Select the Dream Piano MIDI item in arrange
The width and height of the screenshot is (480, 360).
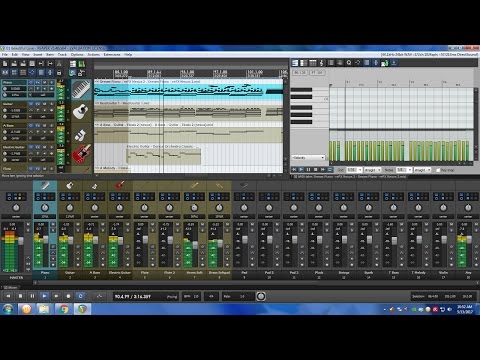click(188, 89)
